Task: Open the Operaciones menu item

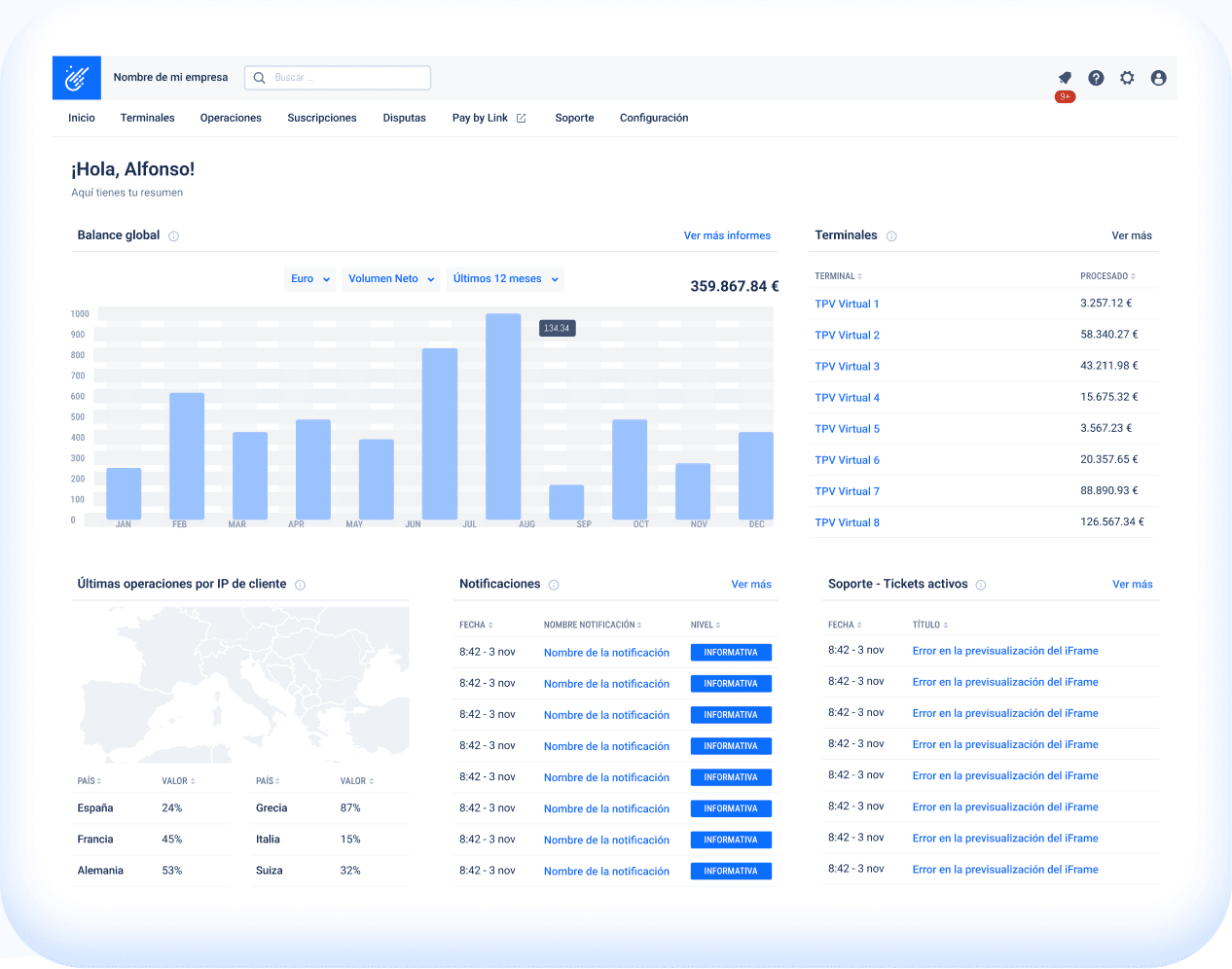Action: coord(231,119)
